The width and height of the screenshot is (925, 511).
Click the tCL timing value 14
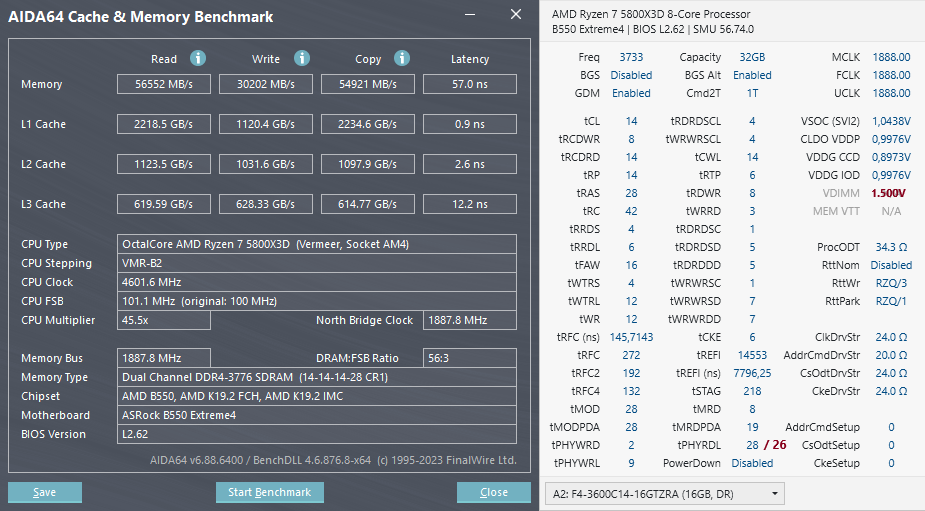click(x=631, y=121)
